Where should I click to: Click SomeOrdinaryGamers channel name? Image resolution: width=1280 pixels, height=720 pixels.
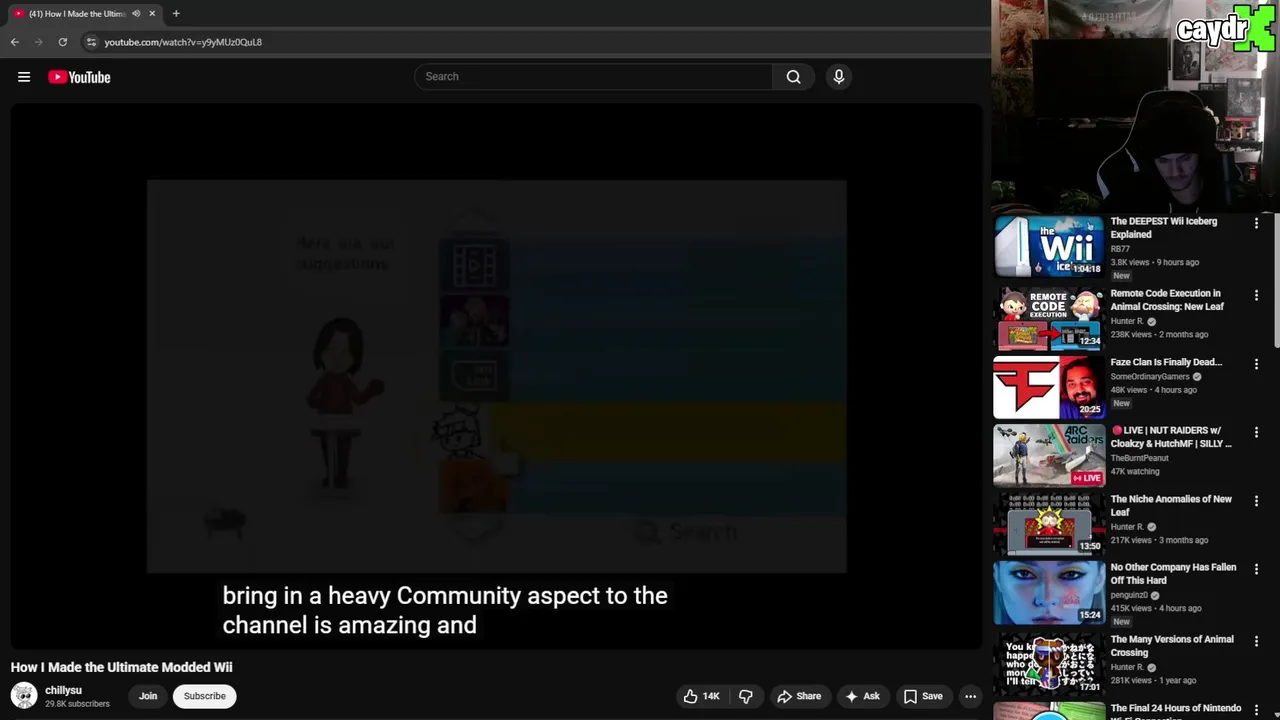pos(1150,377)
